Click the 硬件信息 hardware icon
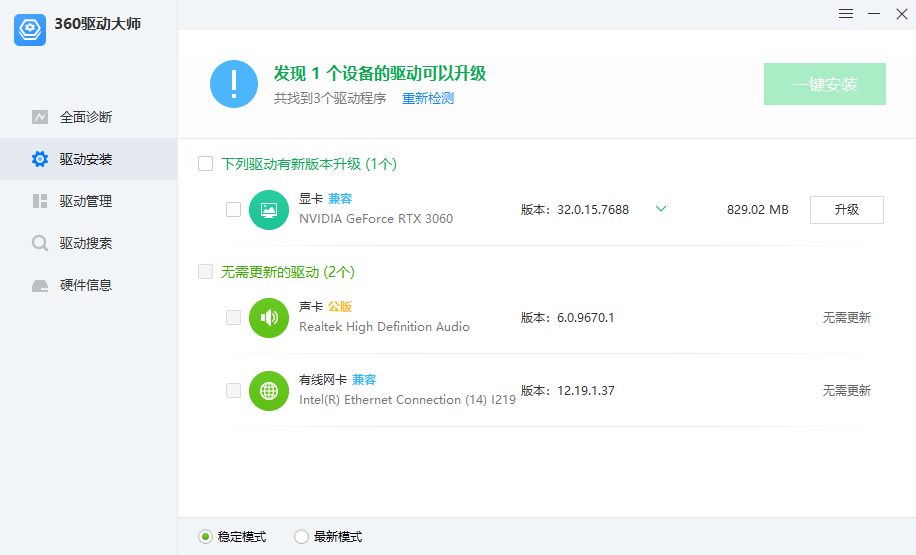Screen dimensions: 916x555 [40, 285]
